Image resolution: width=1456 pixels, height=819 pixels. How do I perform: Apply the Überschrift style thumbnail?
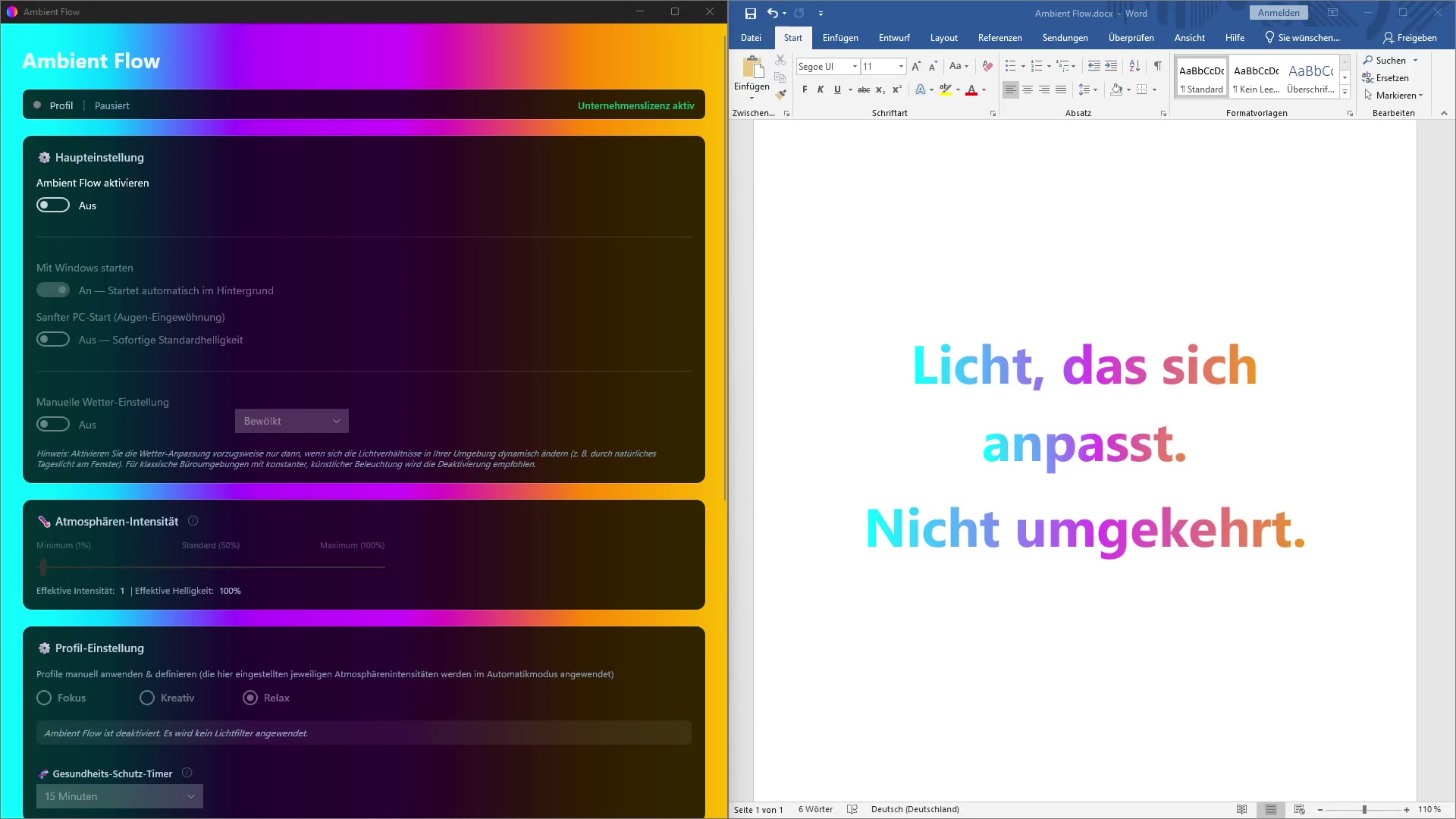click(1310, 77)
